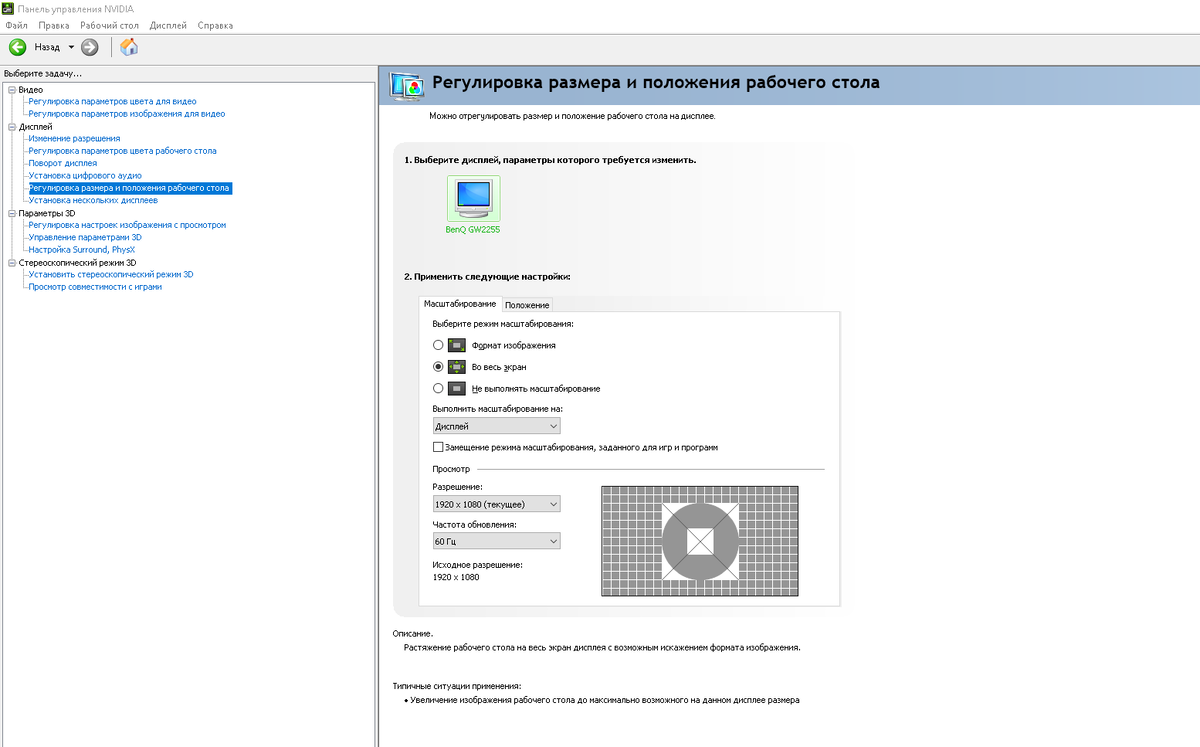Open 'Установить стереоскопический режим 3D'
The height and width of the screenshot is (747, 1200).
[111, 274]
